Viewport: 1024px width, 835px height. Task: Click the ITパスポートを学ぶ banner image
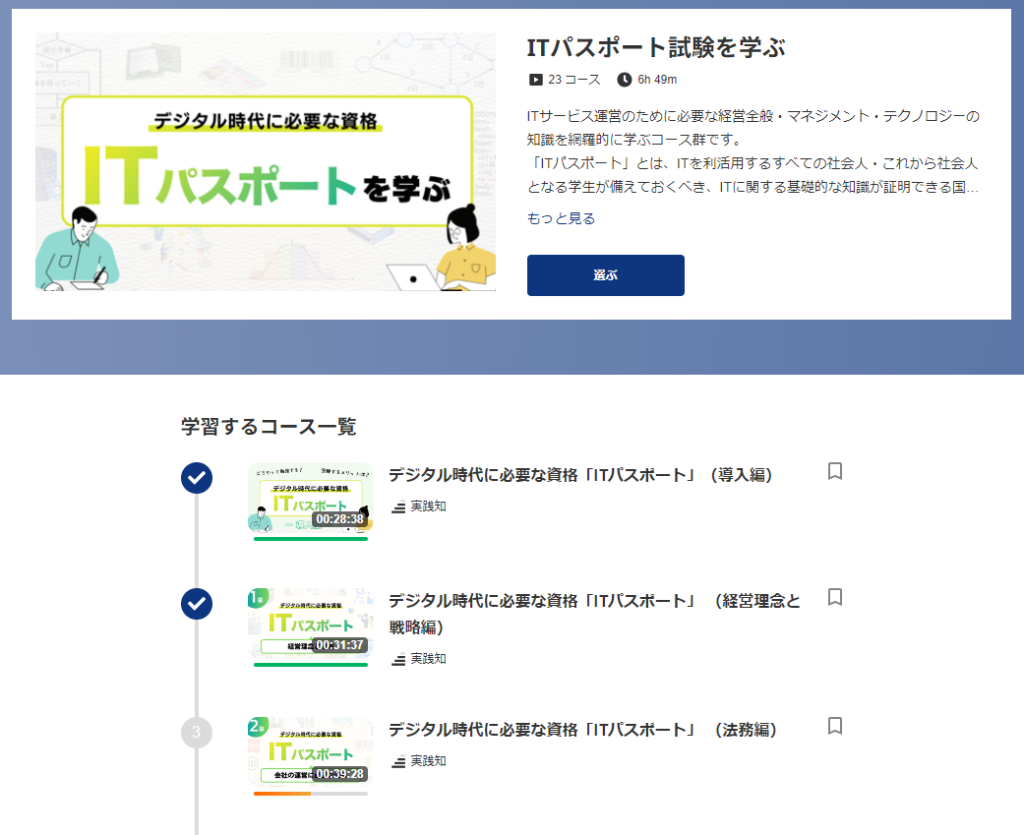pyautogui.click(x=266, y=162)
